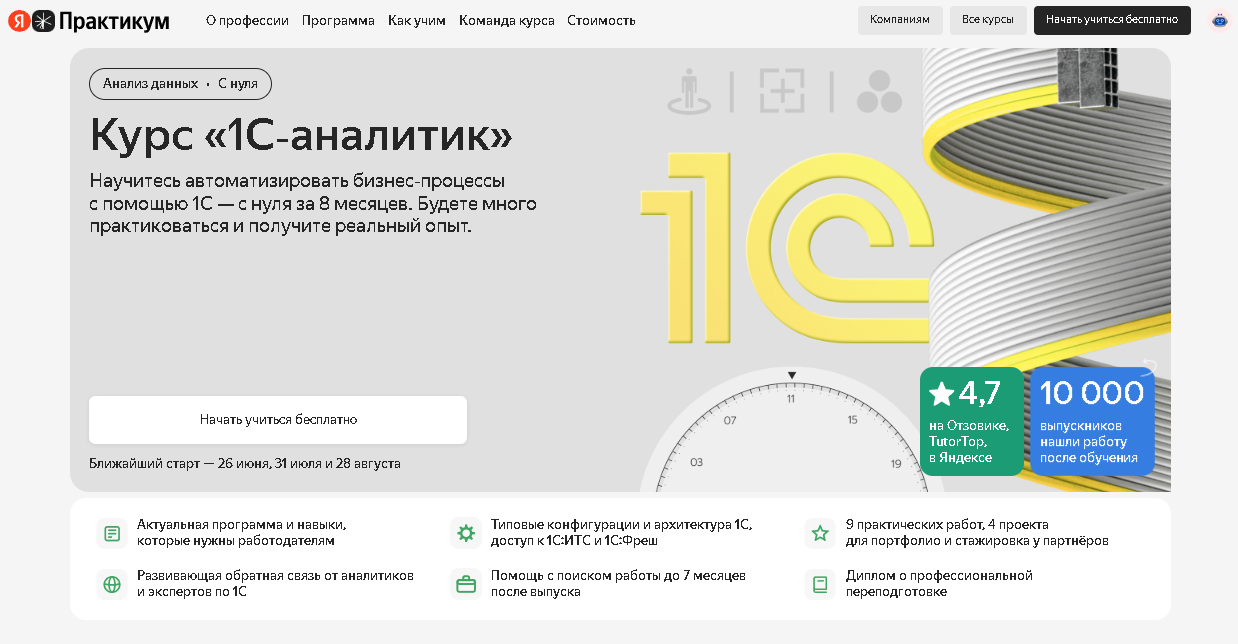Open Команда курса in navigation
This screenshot has height=644, width=1238.
[x=507, y=20]
